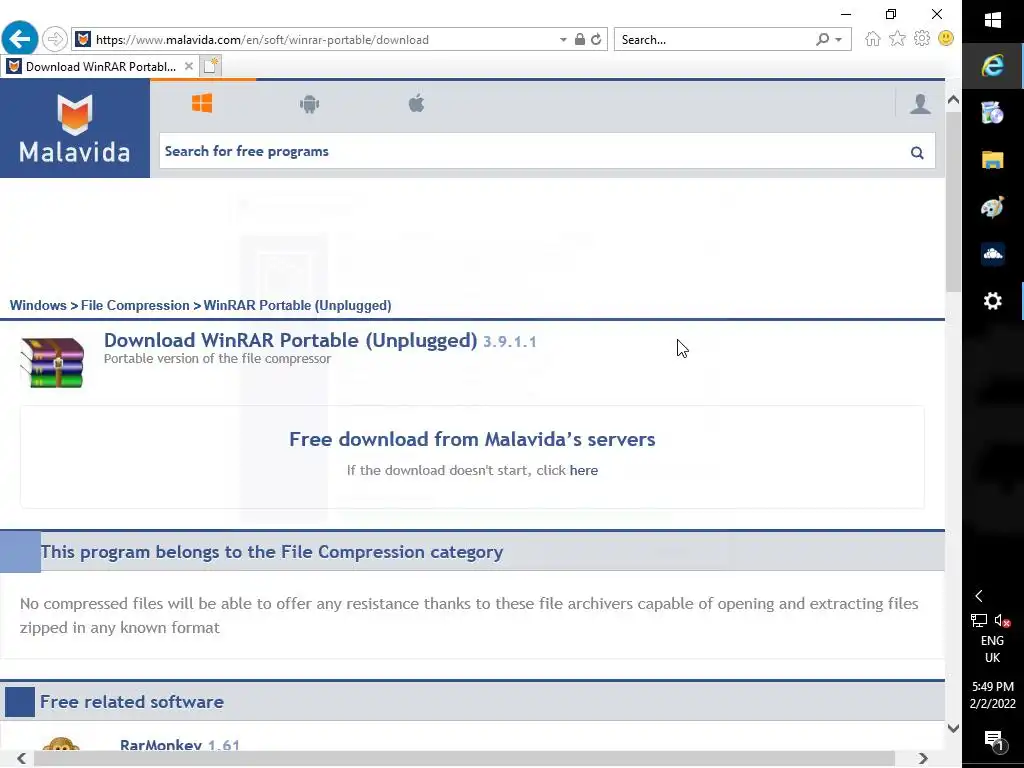Select the Android platform icon

[x=310, y=104]
